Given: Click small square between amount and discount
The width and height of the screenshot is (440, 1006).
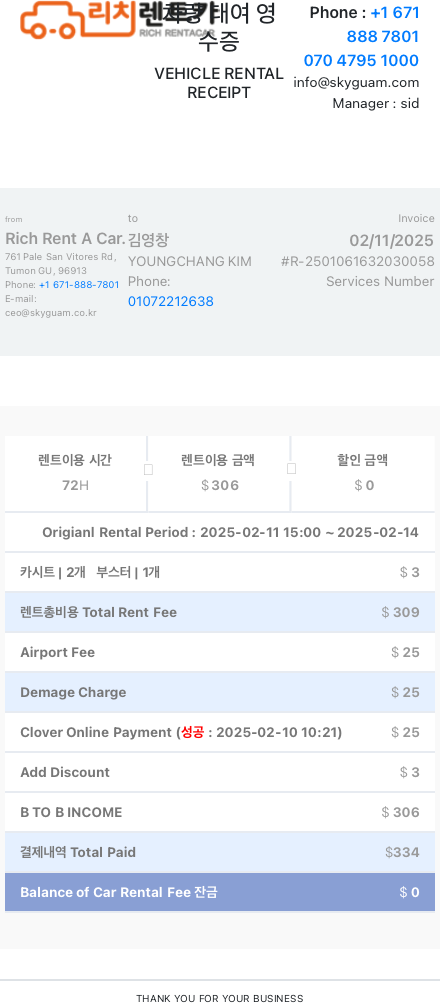Looking at the screenshot, I should [x=291, y=469].
